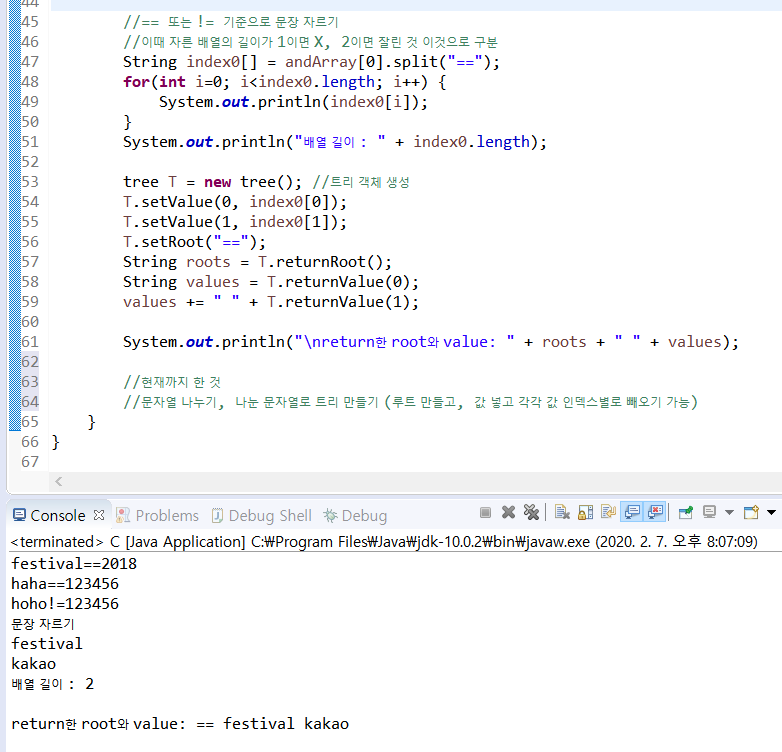Click 'String values = T.returnValue(0);' line
Screen dimensions: 782x752
271,282
